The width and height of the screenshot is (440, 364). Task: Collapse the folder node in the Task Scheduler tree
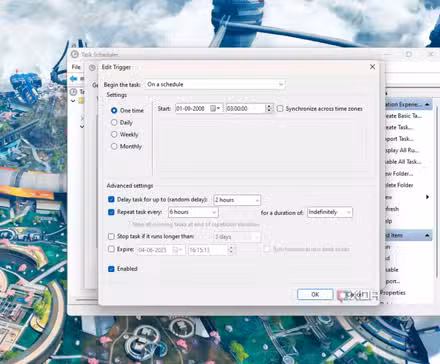click(73, 101)
